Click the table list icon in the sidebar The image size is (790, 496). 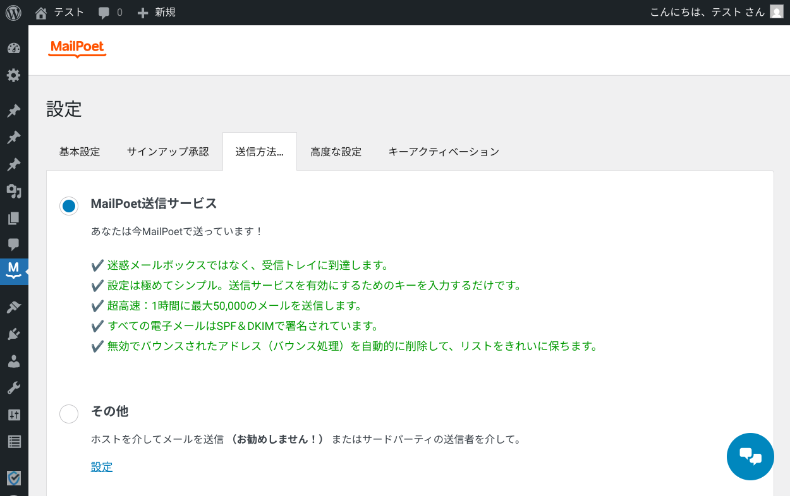(14, 442)
